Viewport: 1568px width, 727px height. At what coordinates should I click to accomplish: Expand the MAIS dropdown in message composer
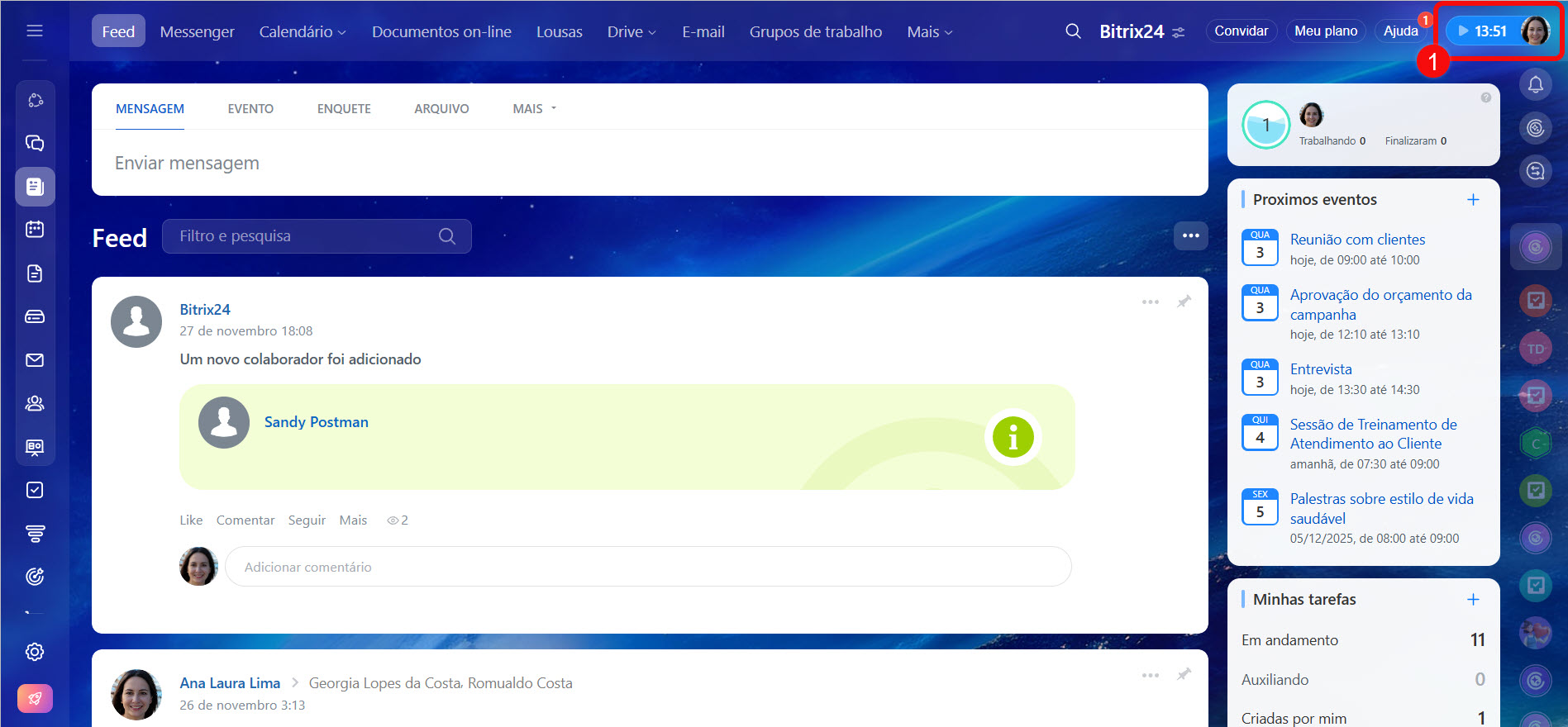click(534, 109)
